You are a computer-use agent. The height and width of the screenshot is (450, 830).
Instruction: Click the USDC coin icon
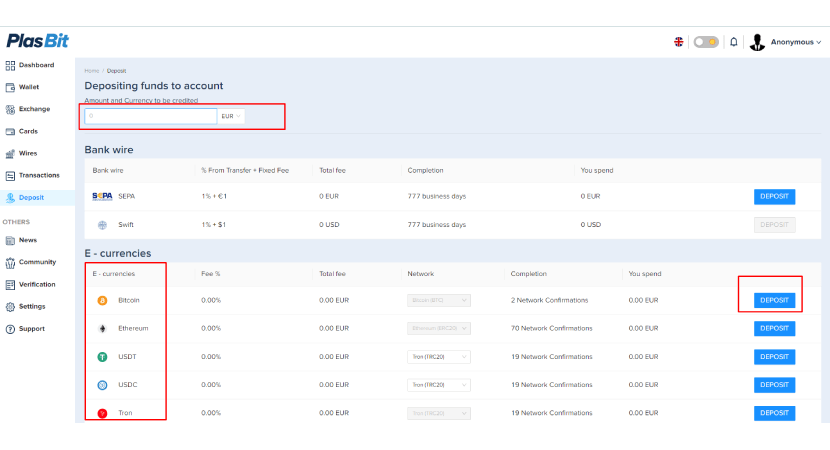(102, 385)
